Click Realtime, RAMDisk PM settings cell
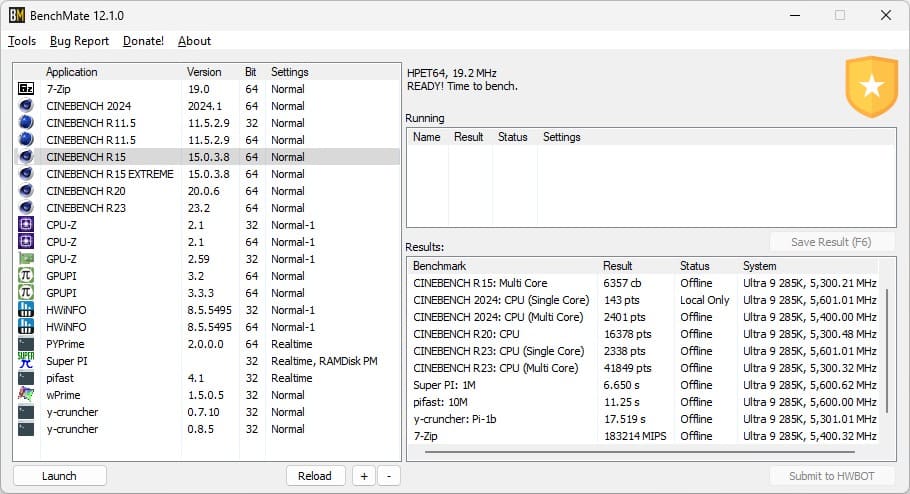 tap(324, 361)
